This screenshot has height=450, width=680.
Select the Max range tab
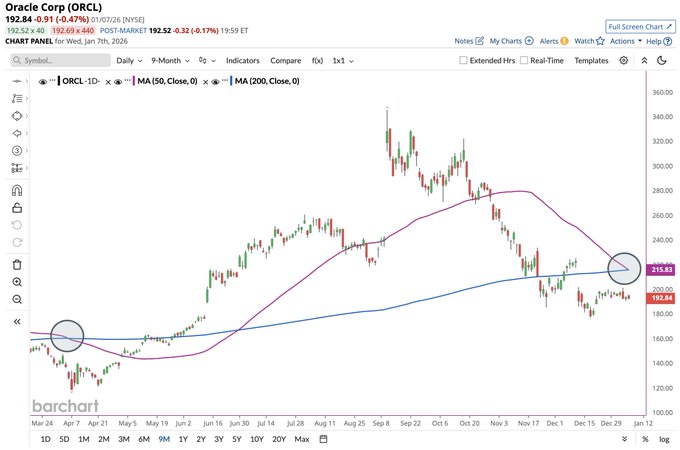pos(302,439)
